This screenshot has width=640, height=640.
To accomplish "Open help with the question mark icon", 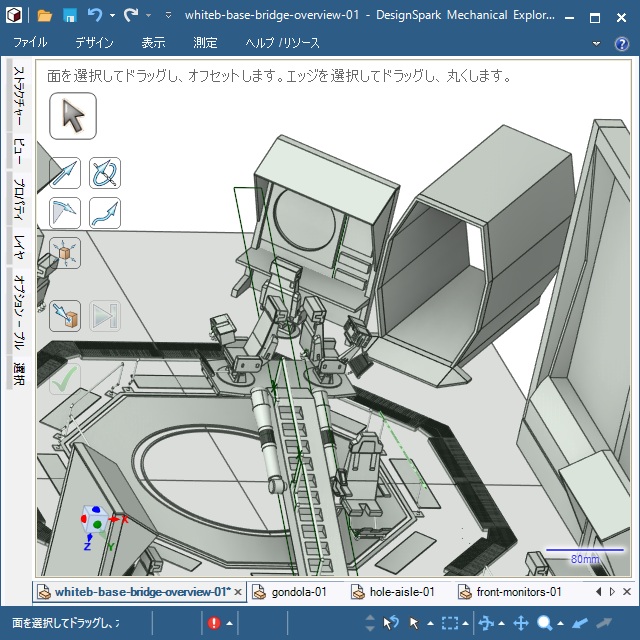I will click(622, 43).
